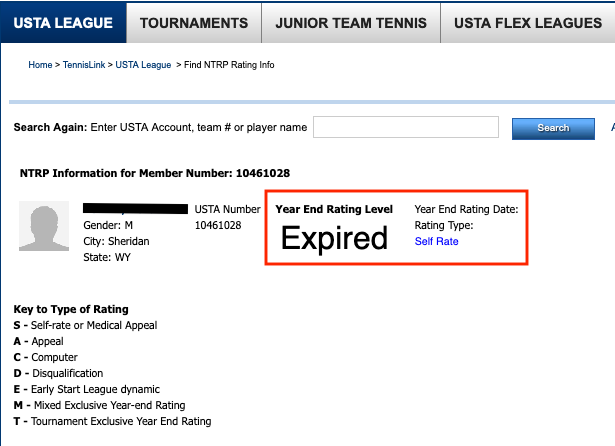Focus the player search text field
Screen dimensions: 615x446
[405, 127]
